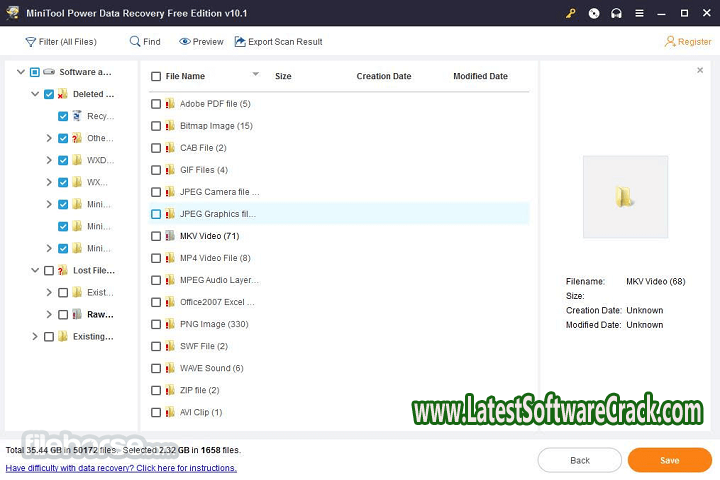Viewport: 720px width, 480px height.
Task: Click the Recycle Bin icon in tree
Action: (77, 116)
